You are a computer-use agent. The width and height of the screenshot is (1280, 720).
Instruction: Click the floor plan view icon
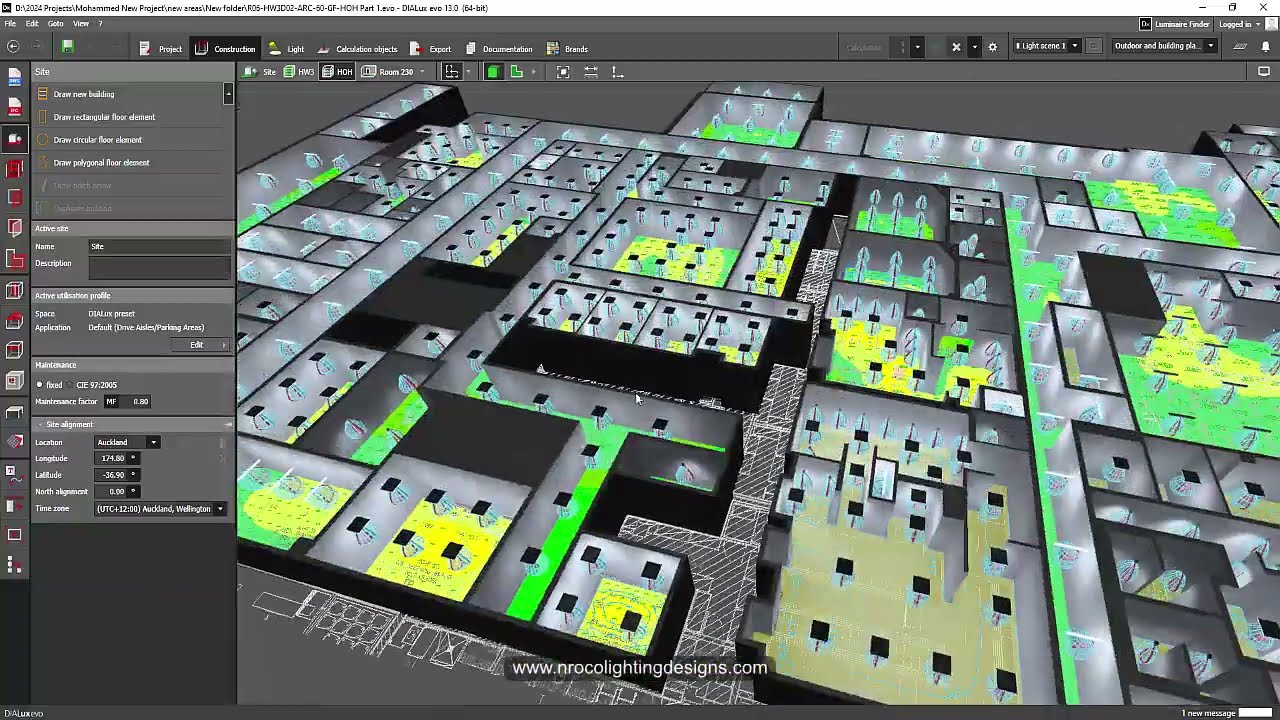point(452,72)
